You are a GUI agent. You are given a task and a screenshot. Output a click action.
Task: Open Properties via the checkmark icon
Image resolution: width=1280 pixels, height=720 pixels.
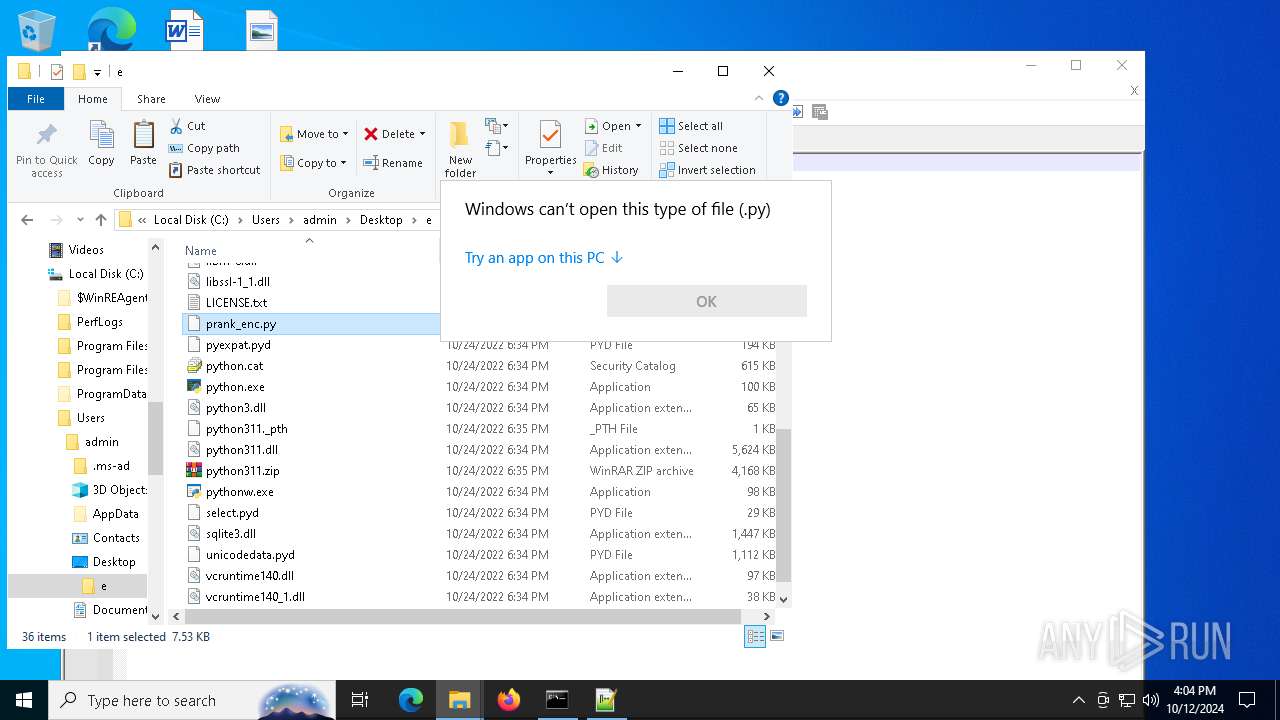[550, 136]
